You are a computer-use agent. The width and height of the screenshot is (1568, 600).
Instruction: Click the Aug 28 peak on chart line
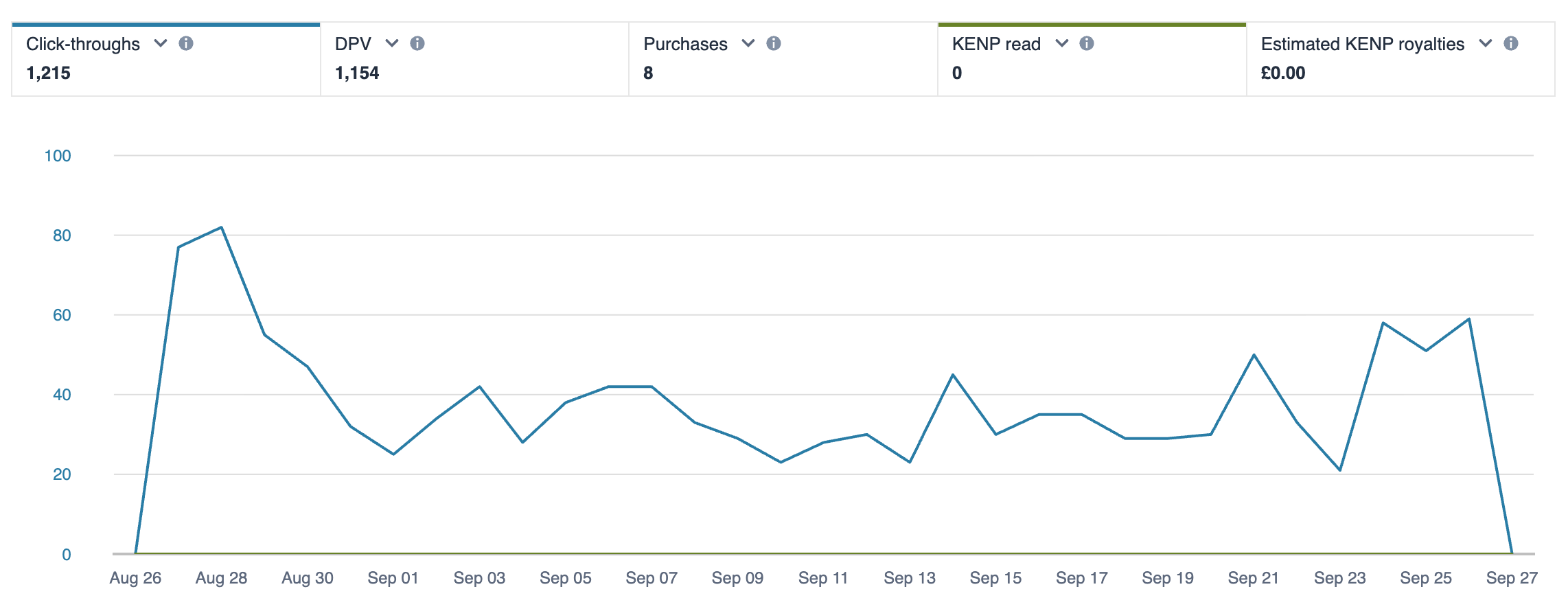(221, 227)
